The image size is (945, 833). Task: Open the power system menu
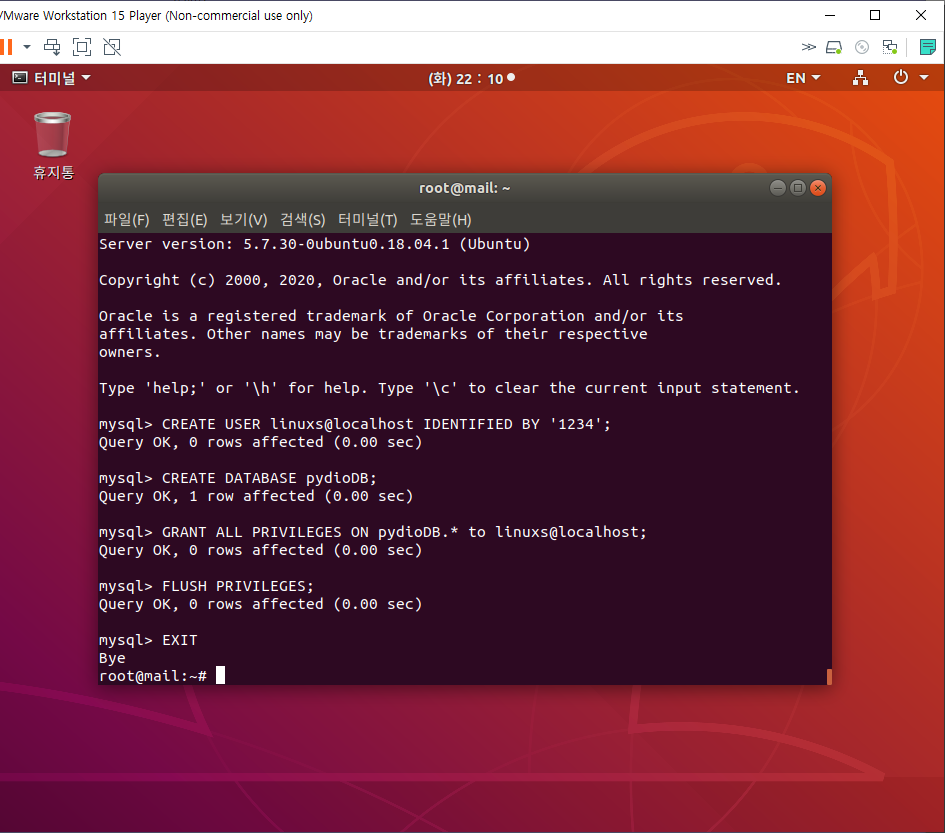[907, 78]
